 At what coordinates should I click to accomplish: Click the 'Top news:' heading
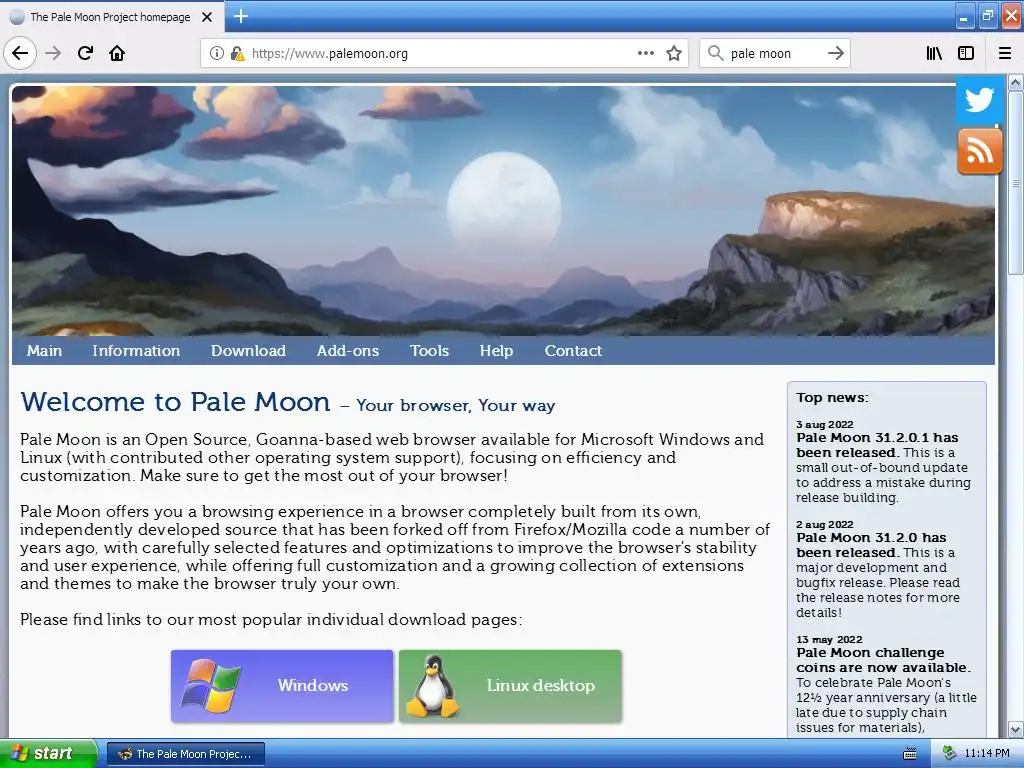[832, 397]
